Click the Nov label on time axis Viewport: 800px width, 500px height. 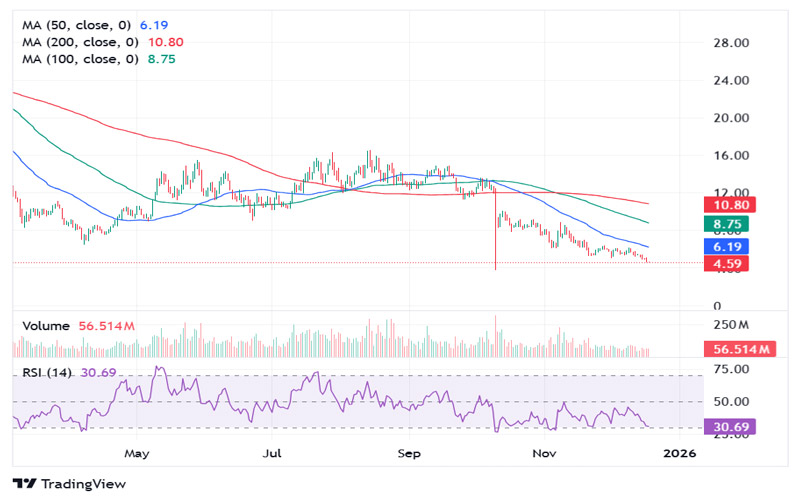544,453
